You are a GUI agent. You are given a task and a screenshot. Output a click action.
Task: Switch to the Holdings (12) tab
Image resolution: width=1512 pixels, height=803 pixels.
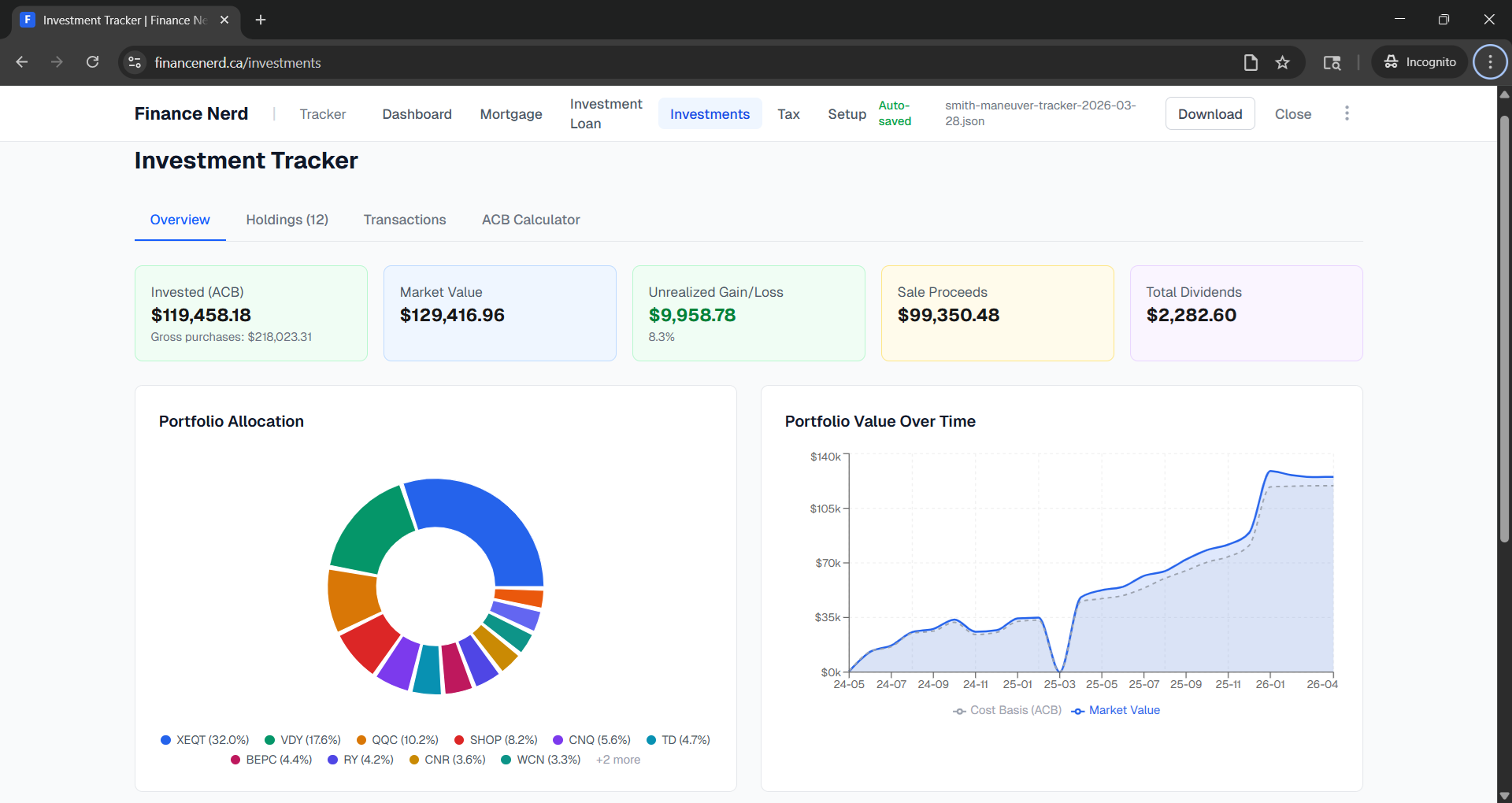click(x=287, y=220)
